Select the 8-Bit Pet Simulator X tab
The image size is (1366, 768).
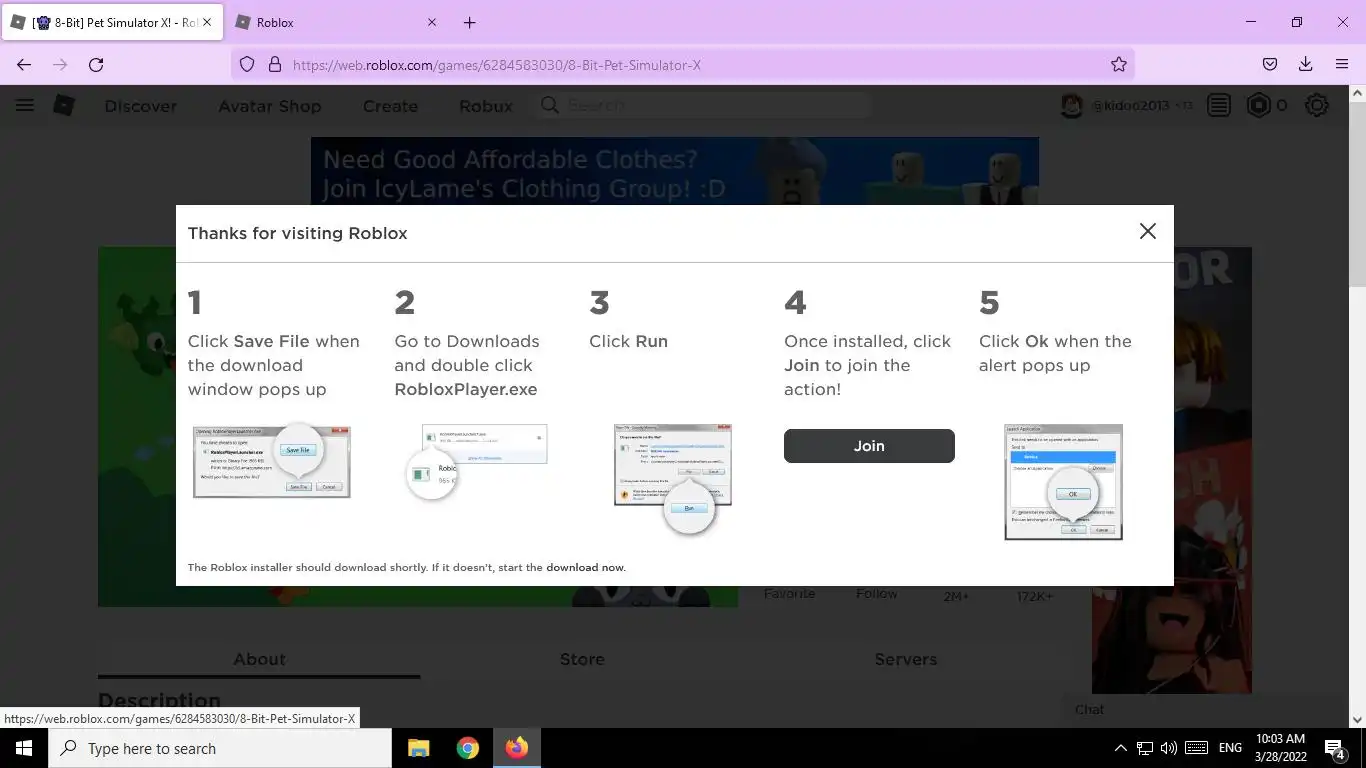(112, 22)
